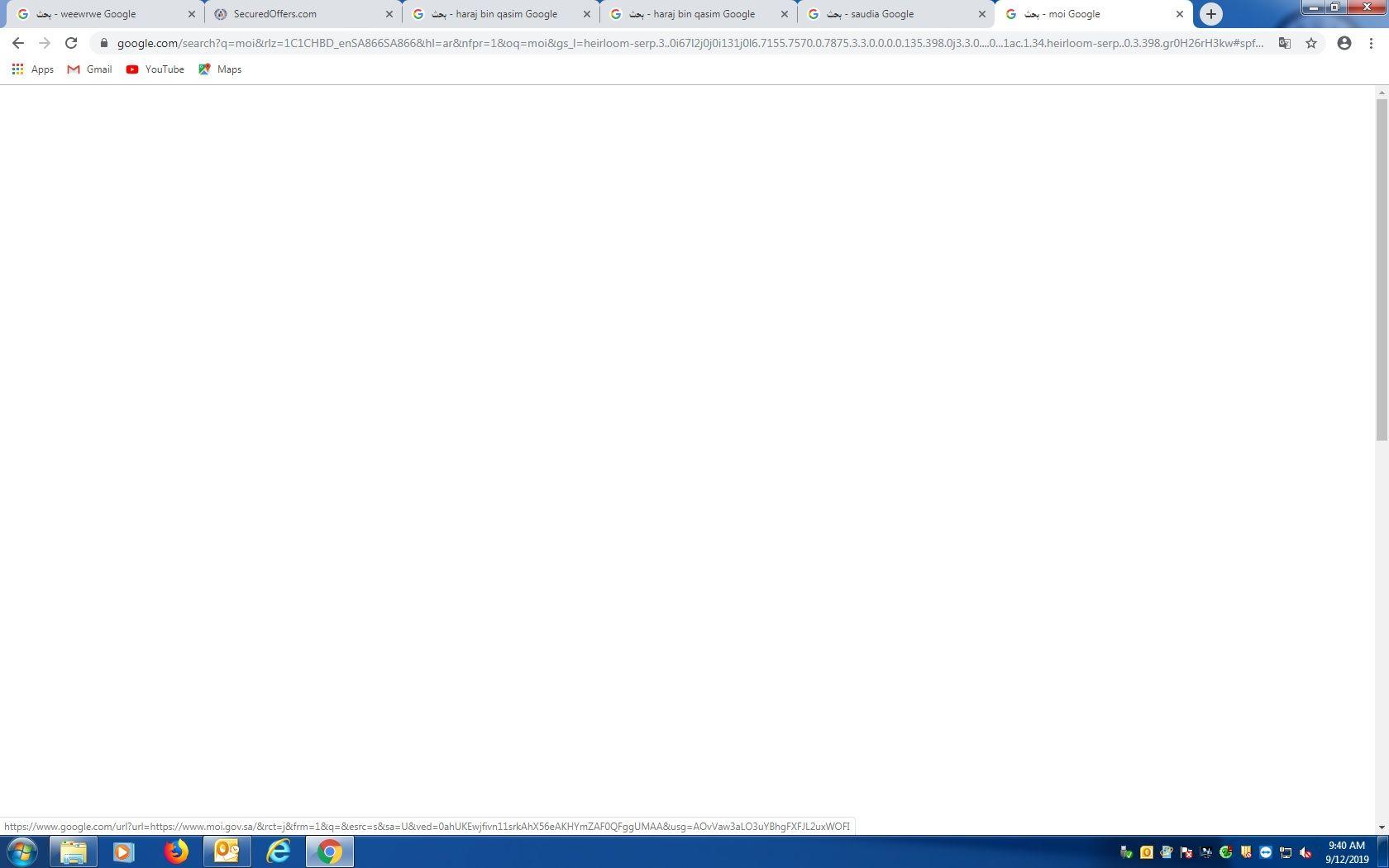Open Outlook from the taskbar

(x=227, y=851)
